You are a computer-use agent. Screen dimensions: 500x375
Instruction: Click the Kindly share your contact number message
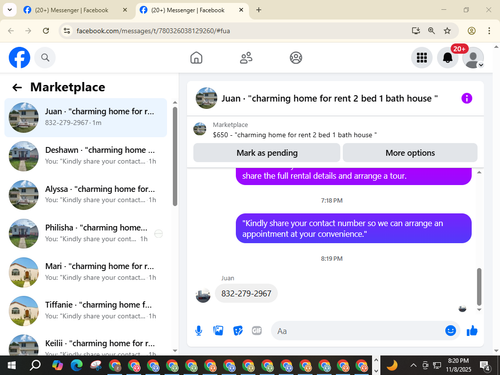pos(354,228)
